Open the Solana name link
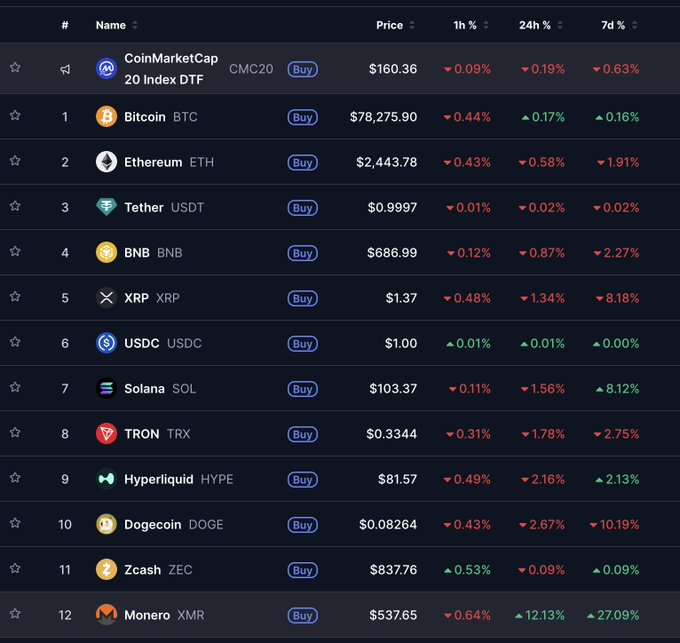Viewport: 680px width, 643px height. pos(144,388)
